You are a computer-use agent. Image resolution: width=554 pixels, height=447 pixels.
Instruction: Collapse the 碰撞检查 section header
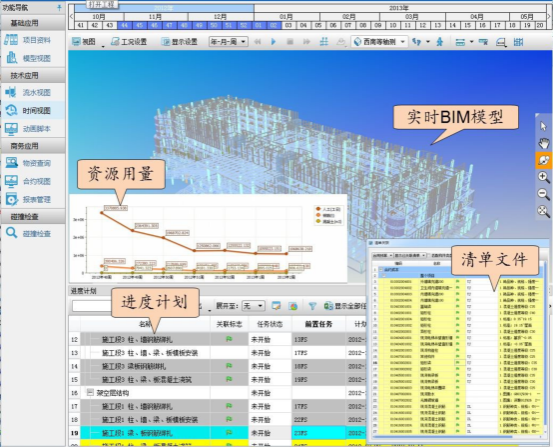click(33, 216)
